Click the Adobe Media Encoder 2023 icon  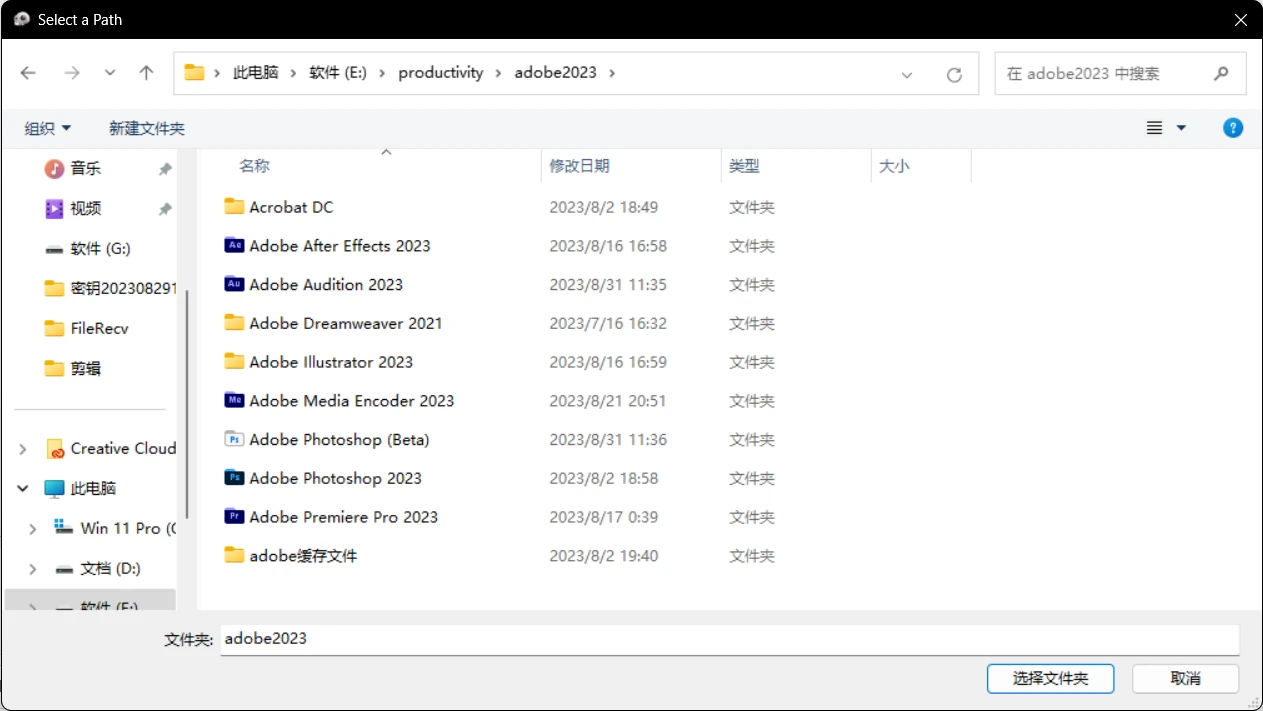pos(234,400)
